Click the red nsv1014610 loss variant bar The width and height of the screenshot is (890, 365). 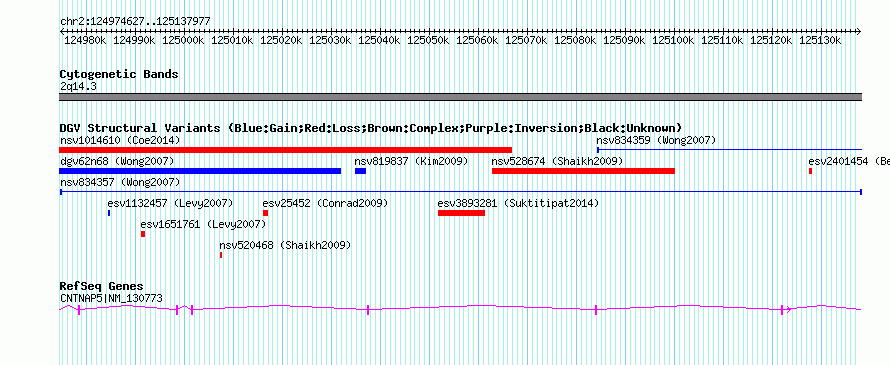coord(286,150)
